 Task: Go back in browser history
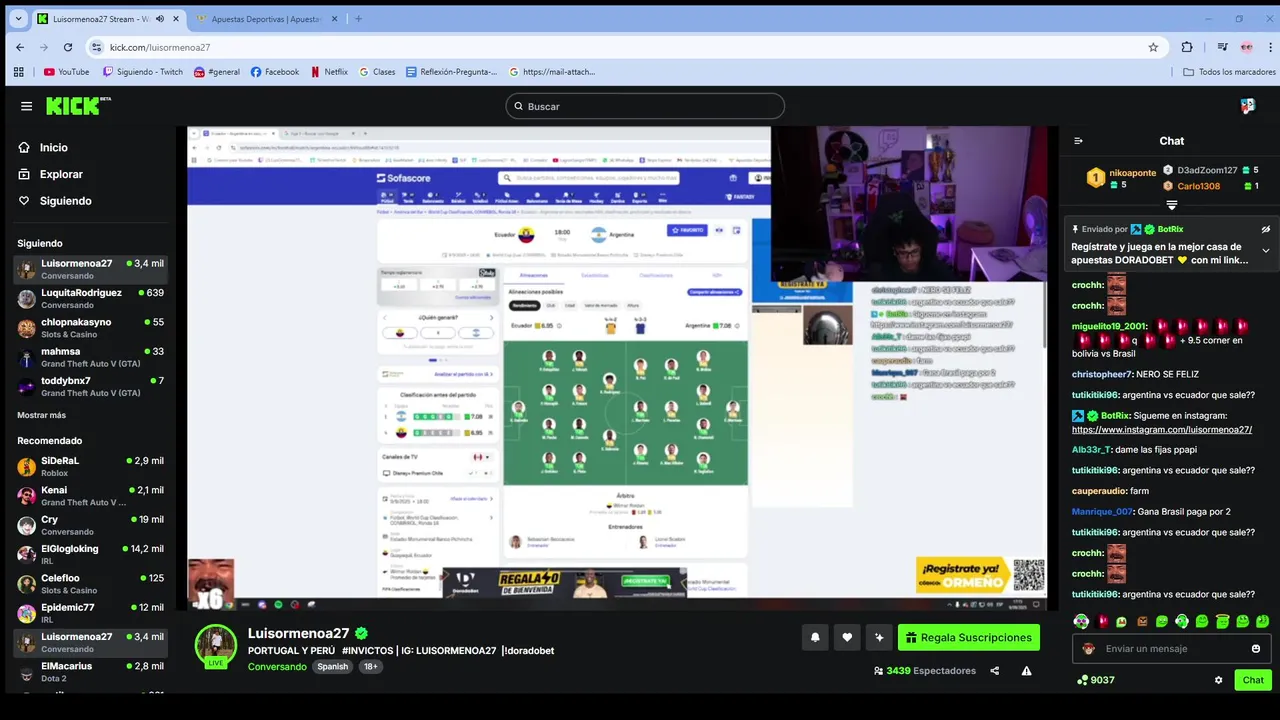click(20, 47)
